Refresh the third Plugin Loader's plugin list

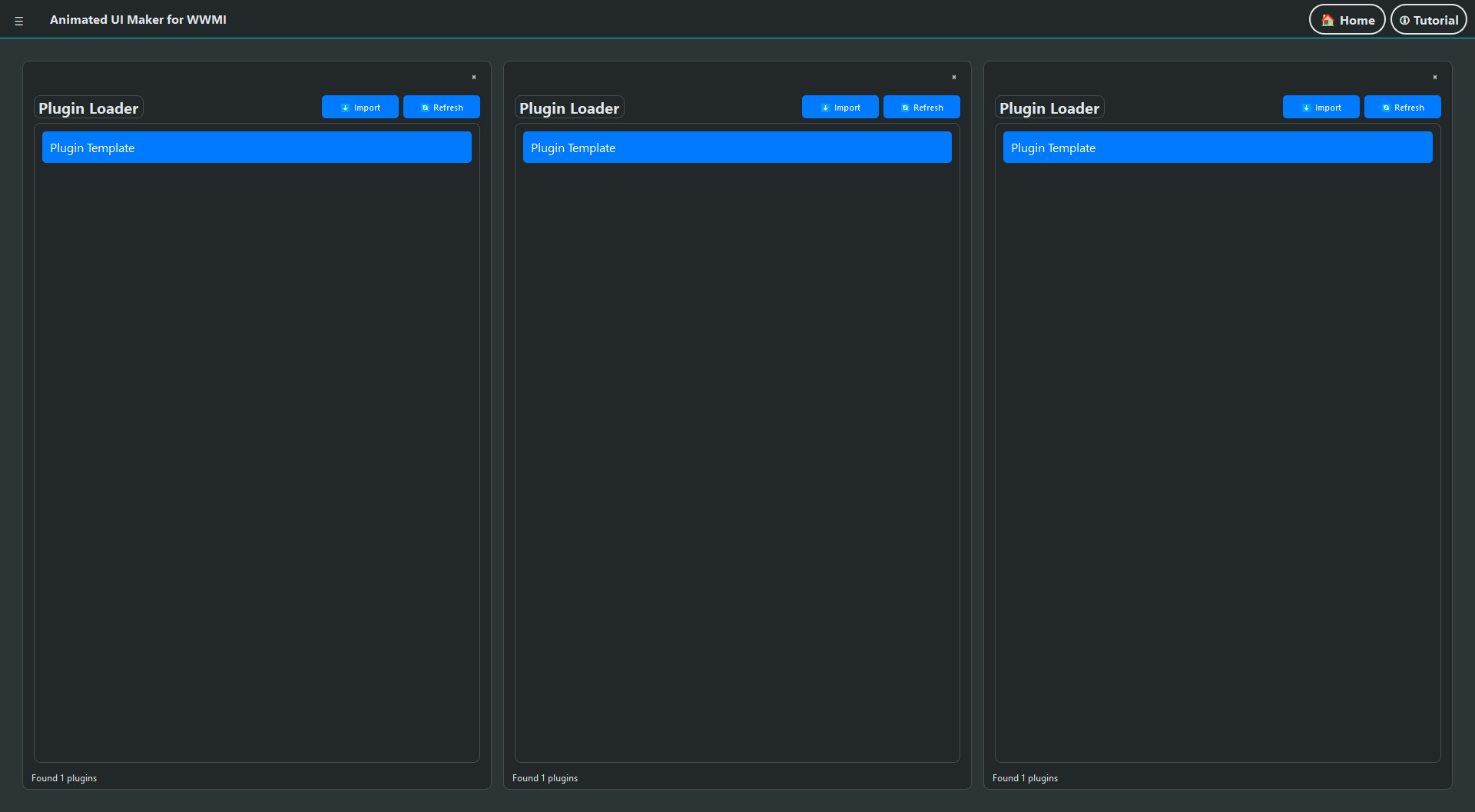1402,107
